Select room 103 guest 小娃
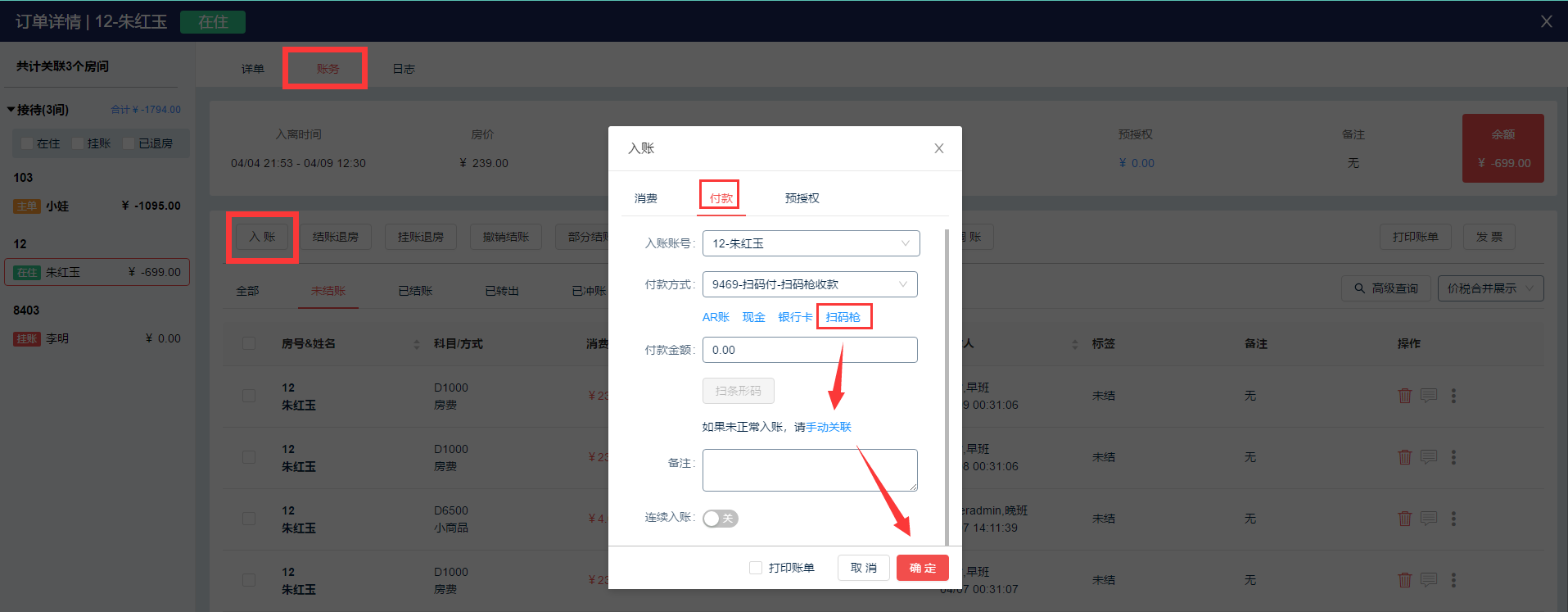 [97, 206]
